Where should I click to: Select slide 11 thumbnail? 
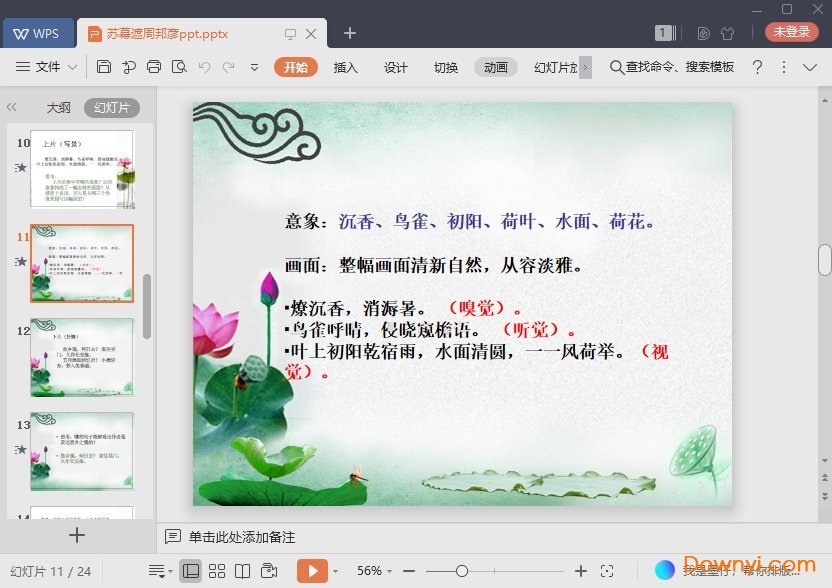pos(82,263)
